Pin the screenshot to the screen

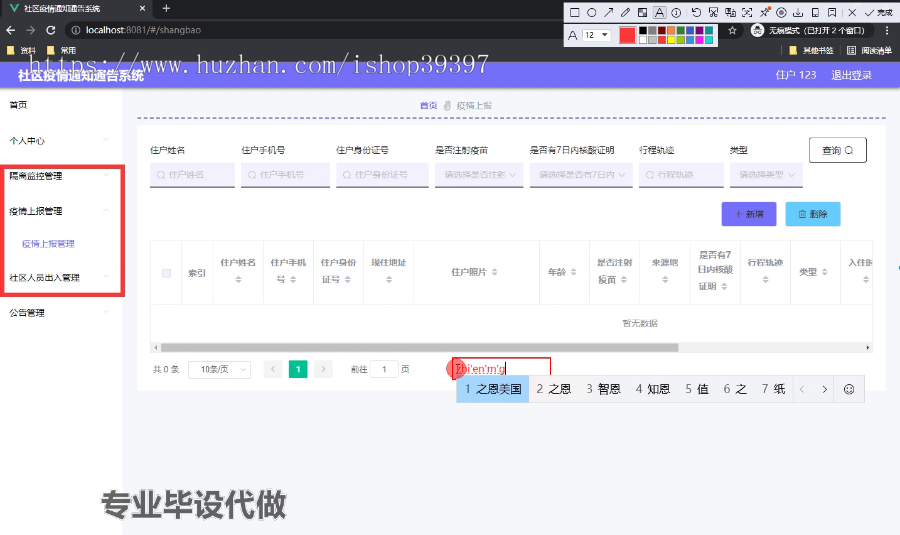point(765,12)
